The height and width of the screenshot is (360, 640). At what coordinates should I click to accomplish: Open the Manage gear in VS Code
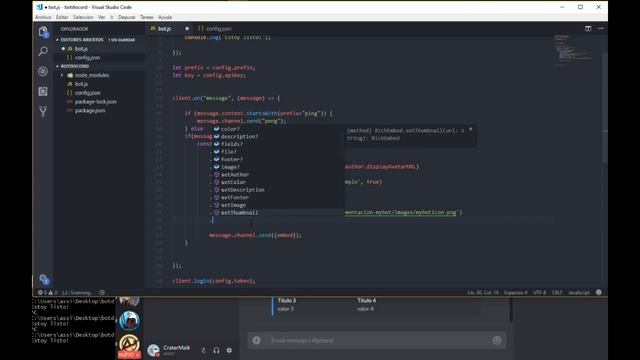click(x=44, y=279)
